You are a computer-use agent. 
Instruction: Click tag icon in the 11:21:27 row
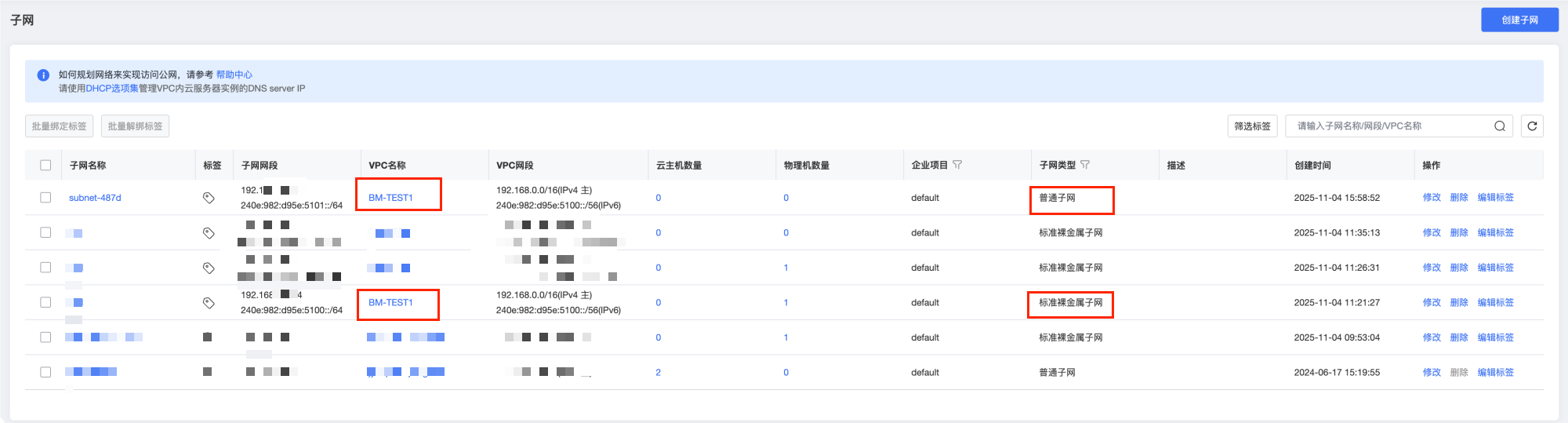coord(209,303)
